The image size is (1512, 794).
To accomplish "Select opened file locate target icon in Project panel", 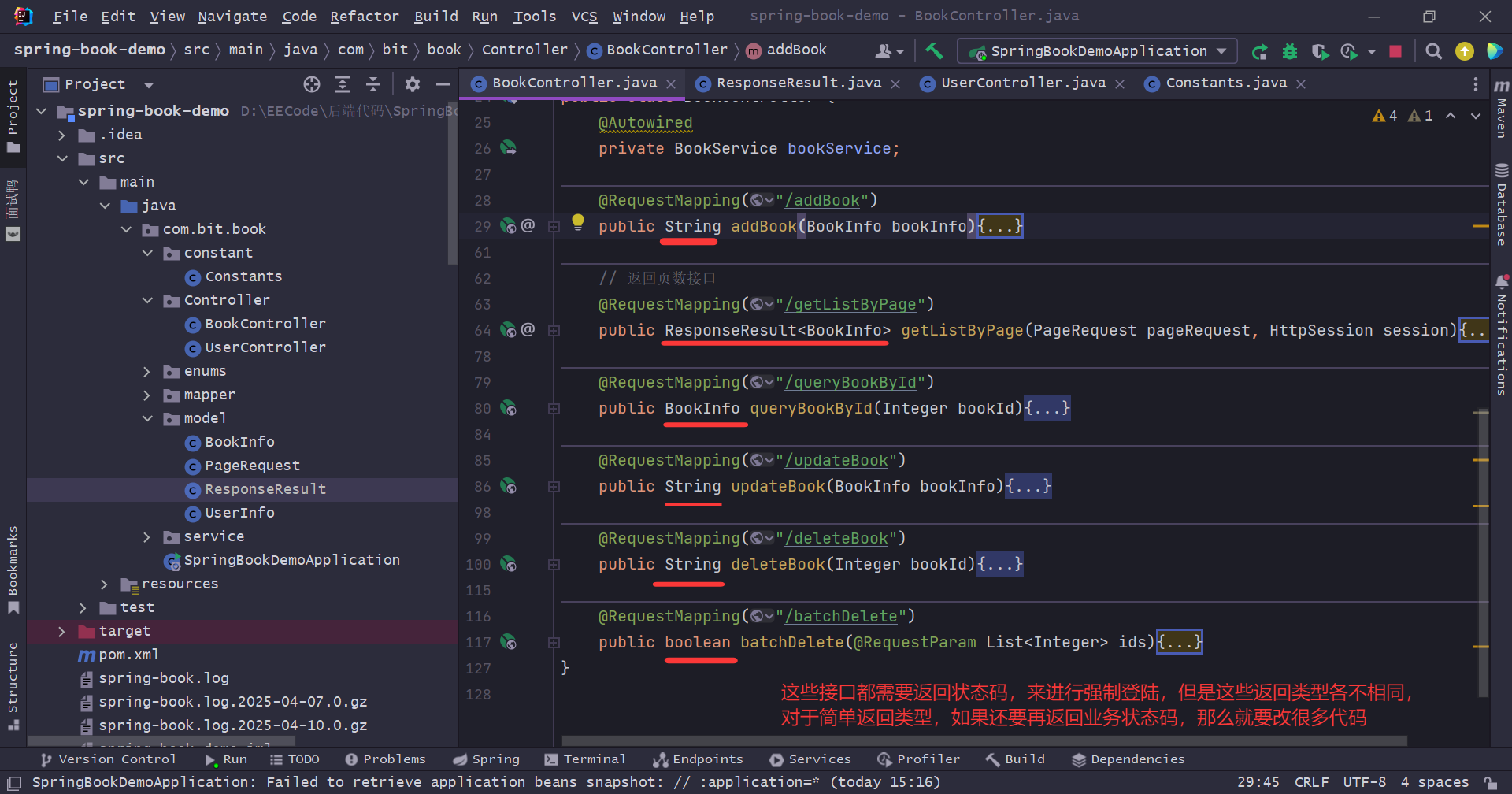I will 312,84.
